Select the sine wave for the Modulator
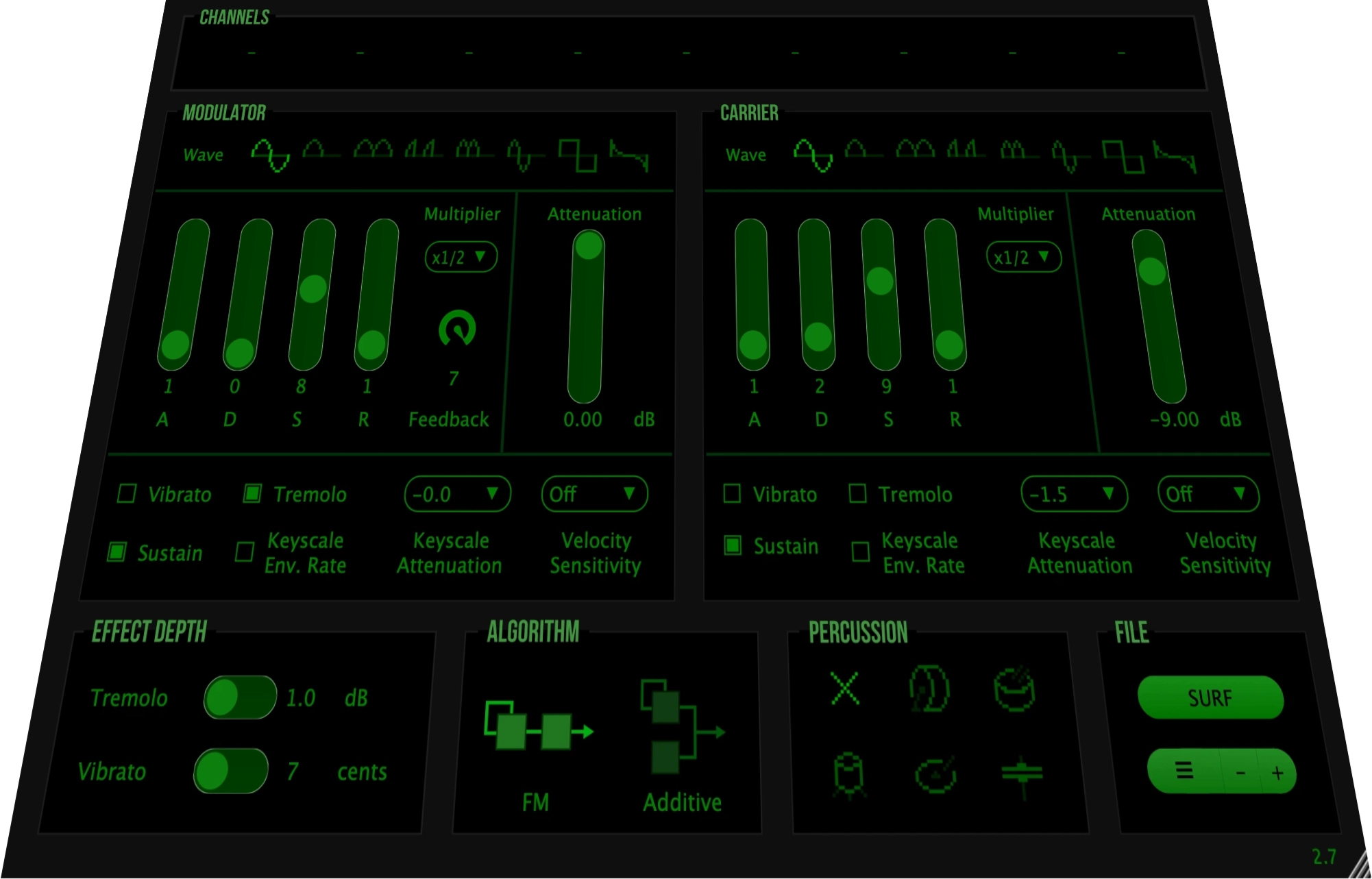The width and height of the screenshot is (1372, 879). 270,155
